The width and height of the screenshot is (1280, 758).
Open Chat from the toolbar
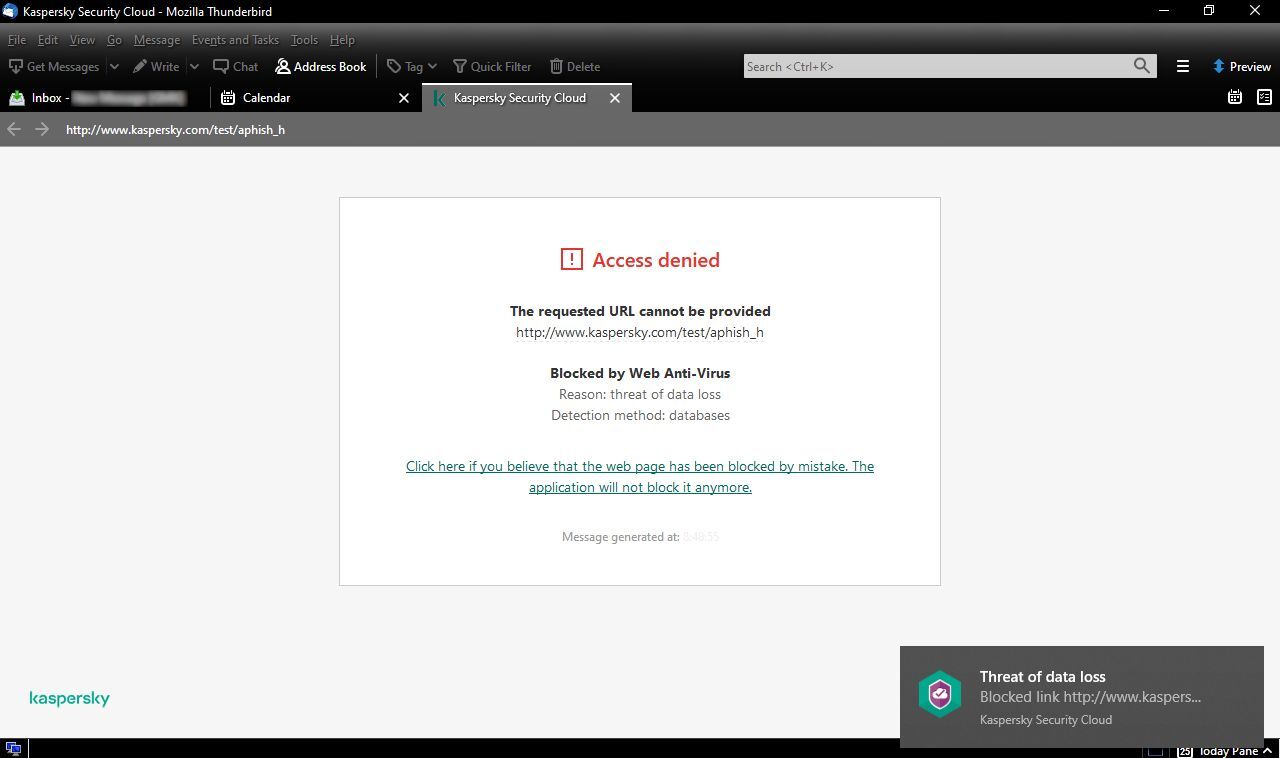[236, 67]
